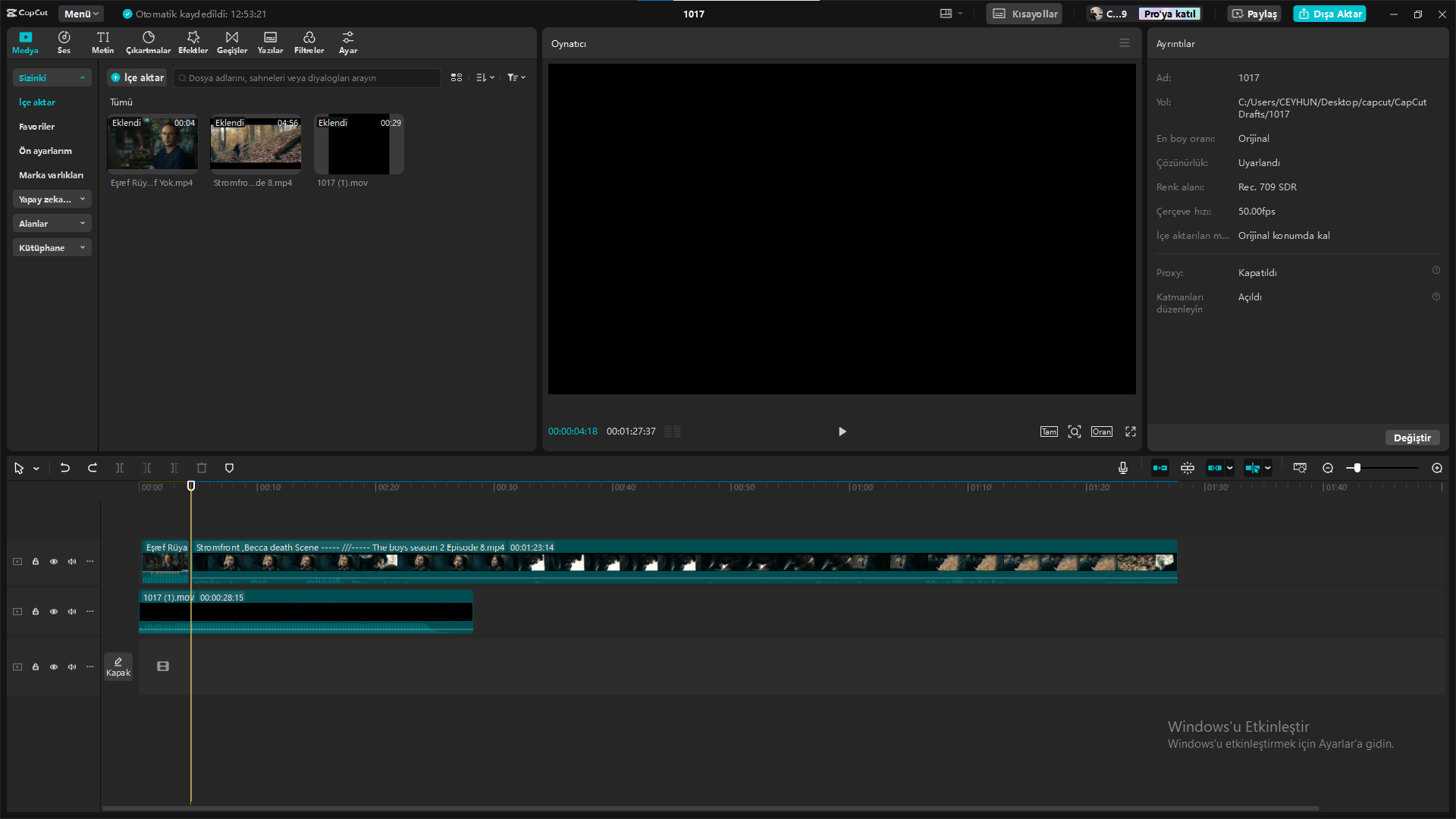
Task: Mute the 1017 (1).mov track
Action: tap(72, 612)
